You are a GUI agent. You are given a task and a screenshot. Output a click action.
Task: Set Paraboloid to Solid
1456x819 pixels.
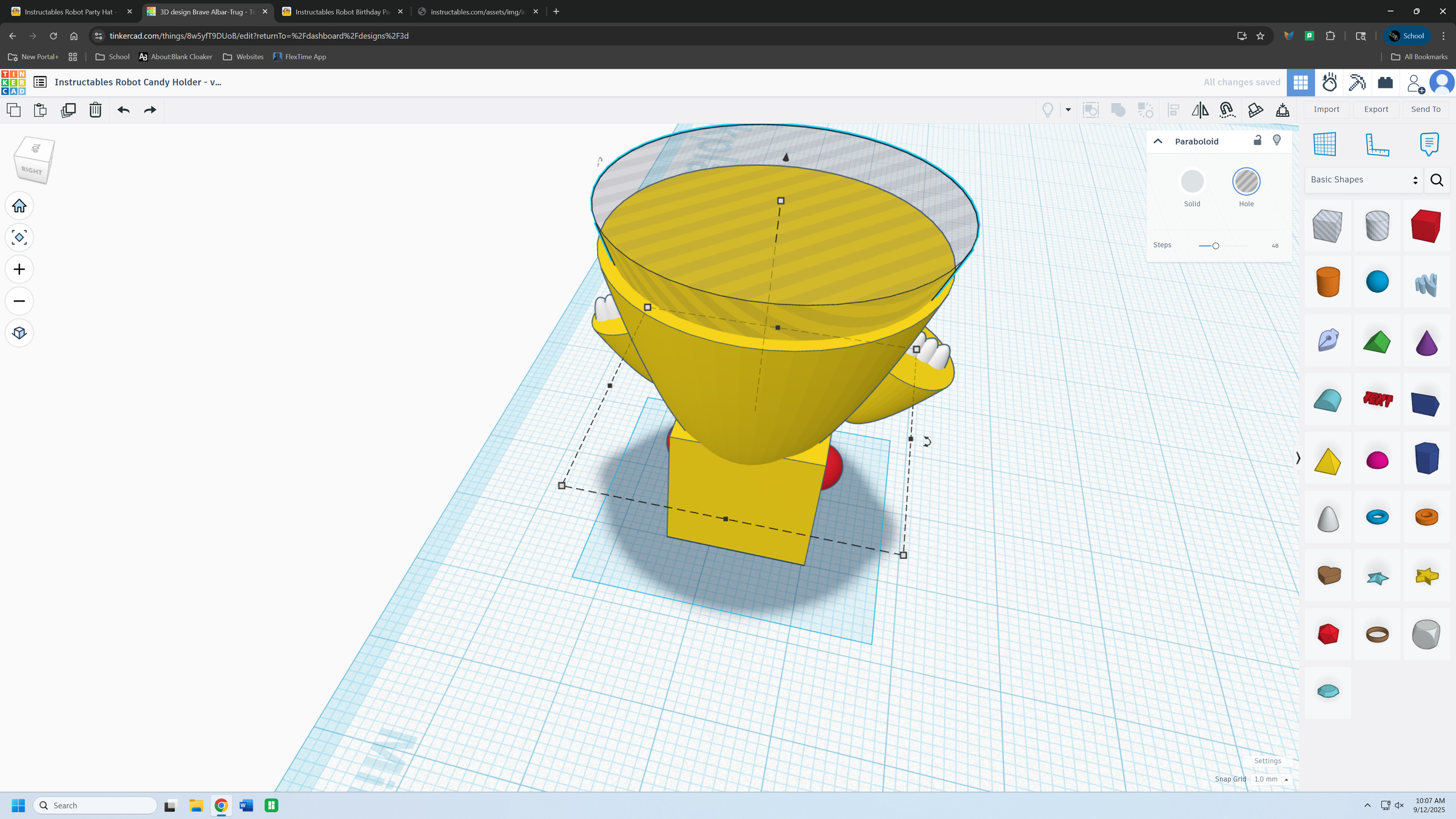pyautogui.click(x=1192, y=181)
